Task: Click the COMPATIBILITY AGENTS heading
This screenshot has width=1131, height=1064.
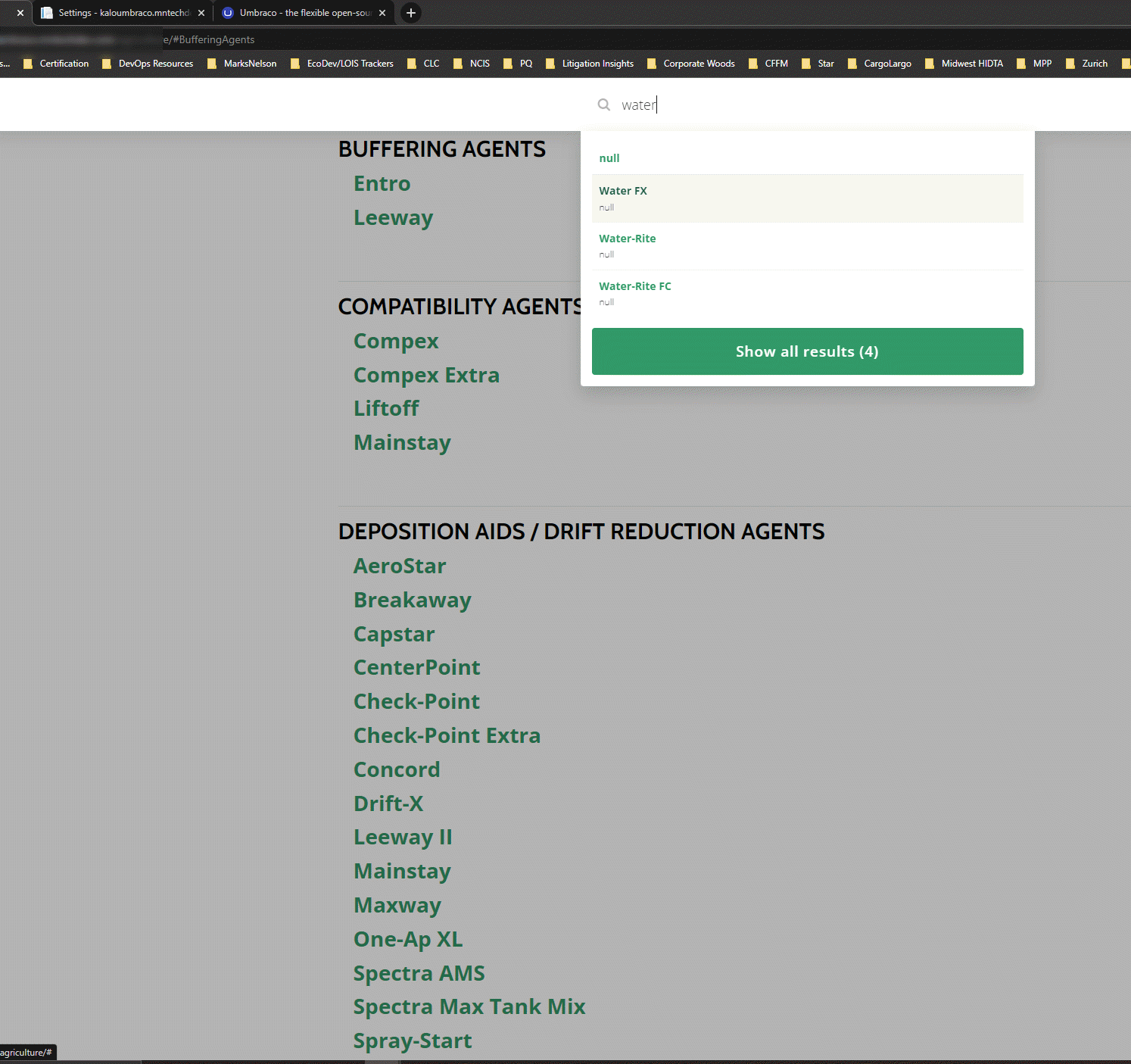Action: coord(460,307)
